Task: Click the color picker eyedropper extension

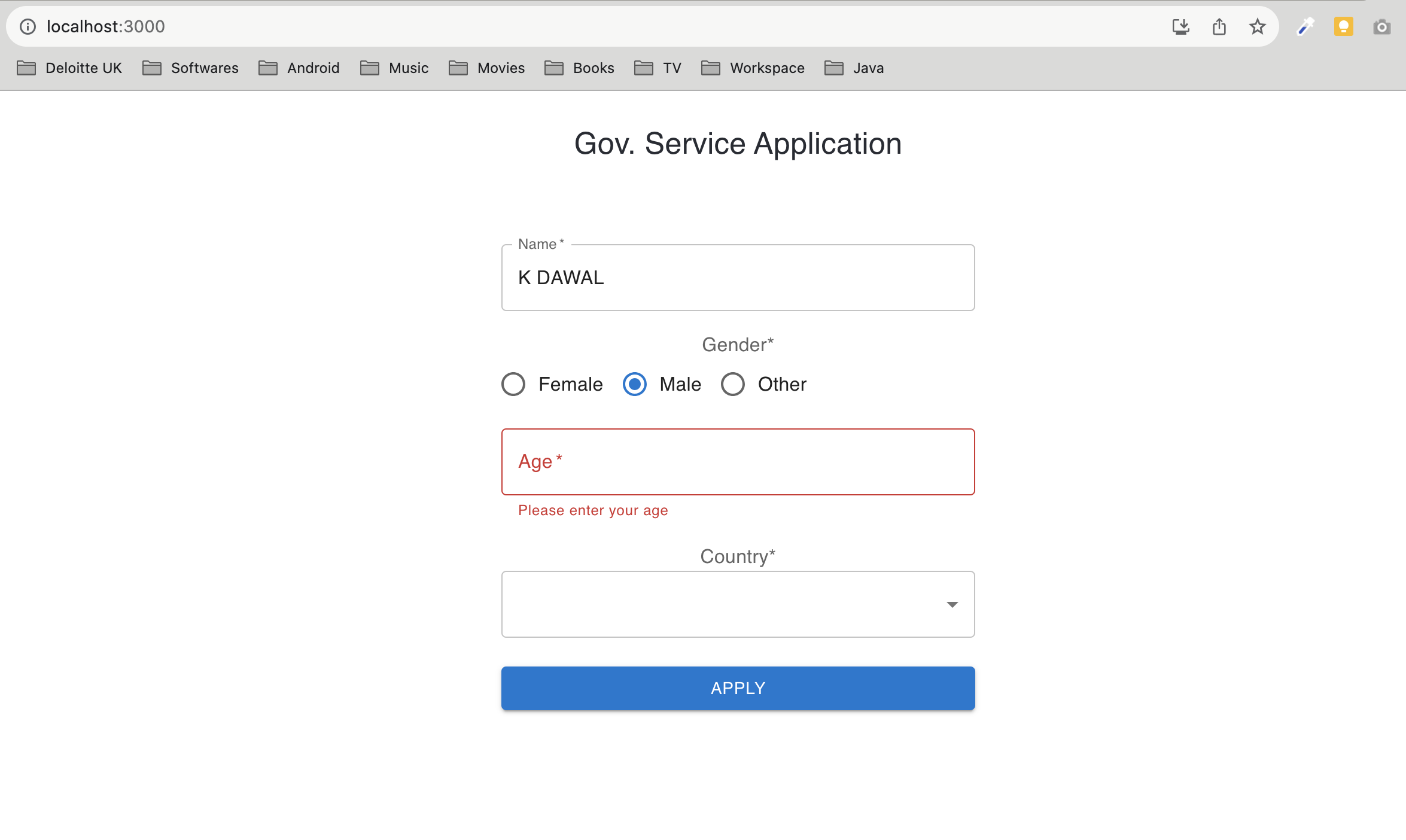Action: (1305, 26)
